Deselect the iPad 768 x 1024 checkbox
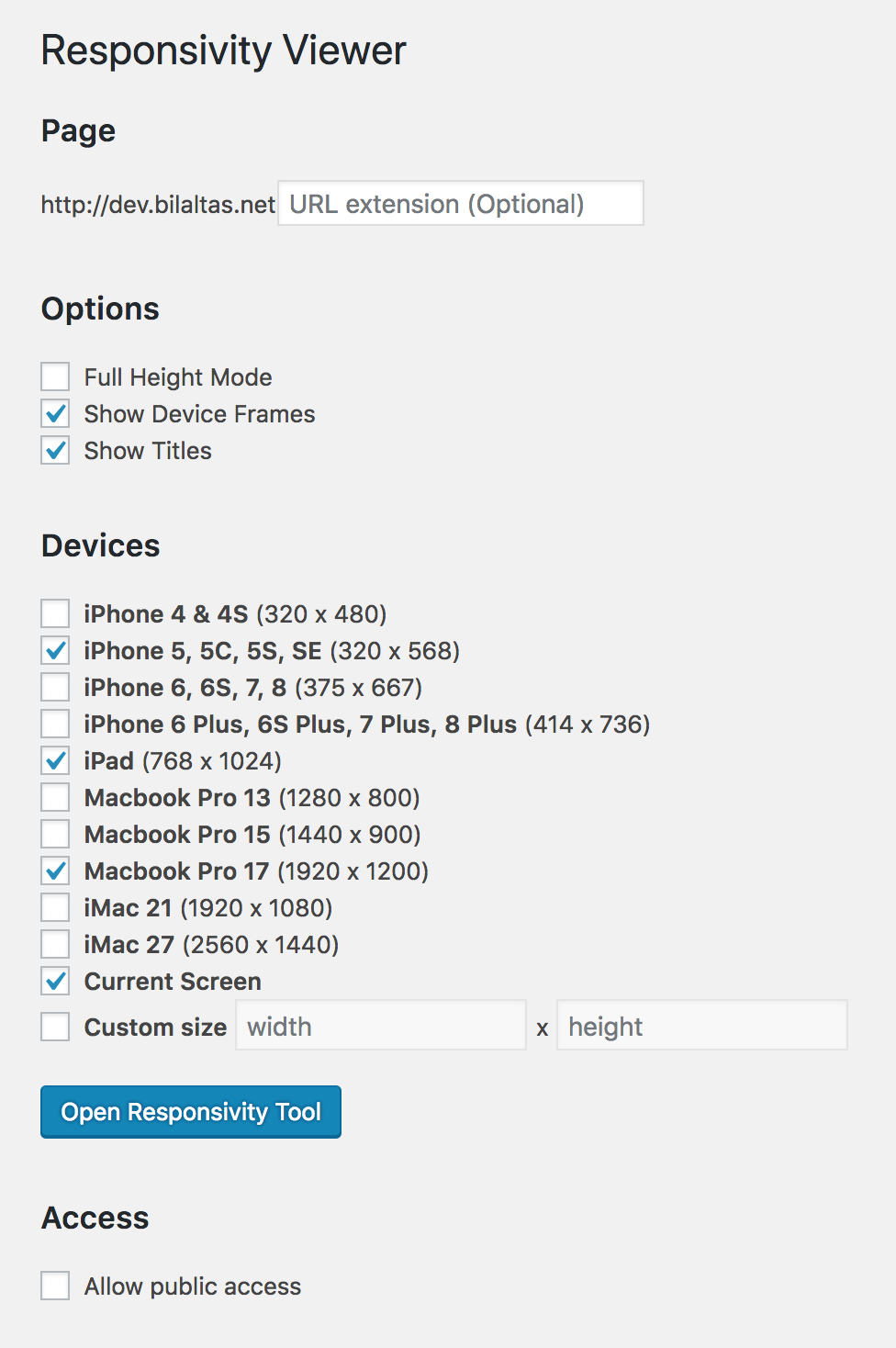This screenshot has height=1348, width=896. pos(55,760)
